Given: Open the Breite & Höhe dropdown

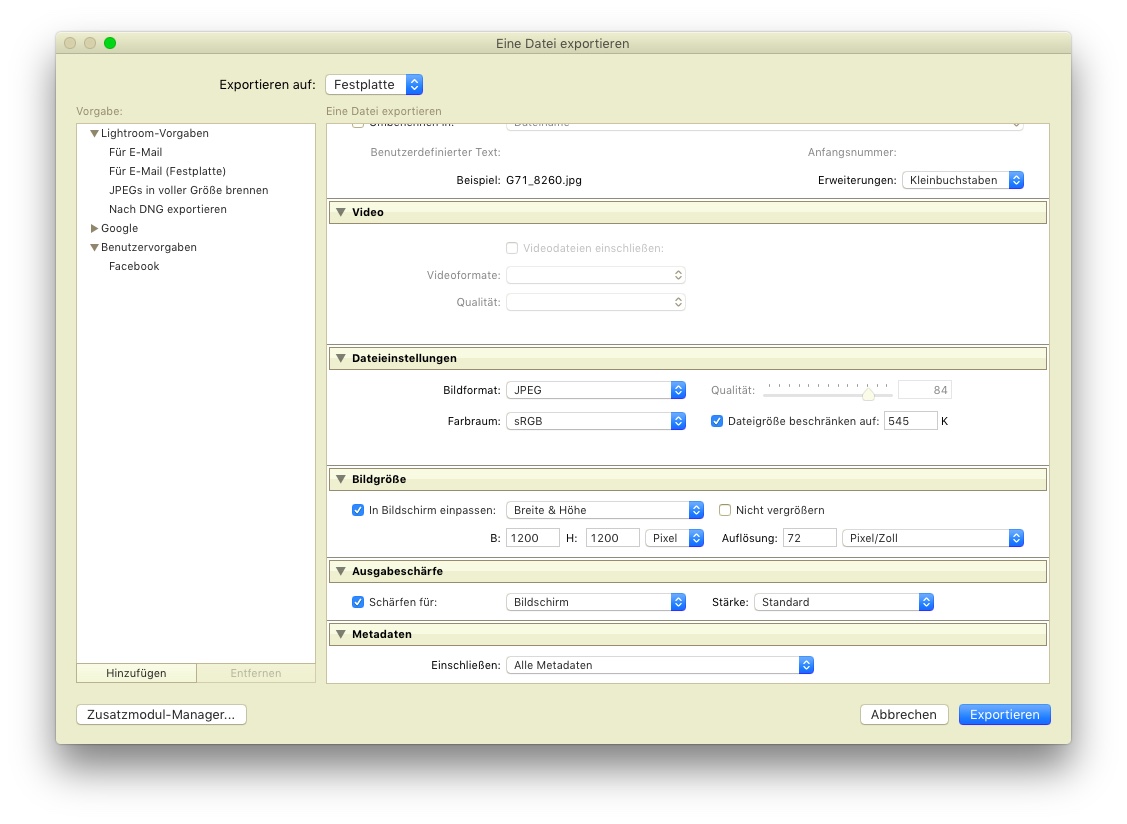Looking at the screenshot, I should point(604,511).
